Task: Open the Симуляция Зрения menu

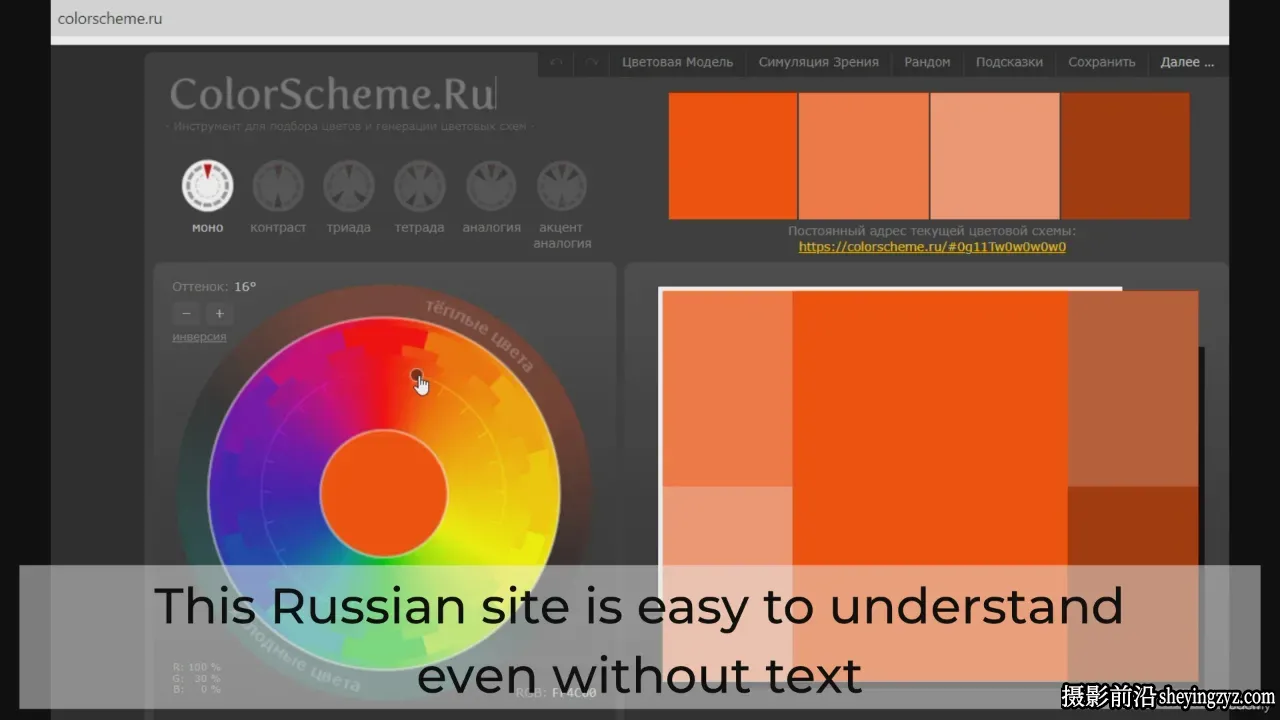Action: pyautogui.click(x=818, y=62)
